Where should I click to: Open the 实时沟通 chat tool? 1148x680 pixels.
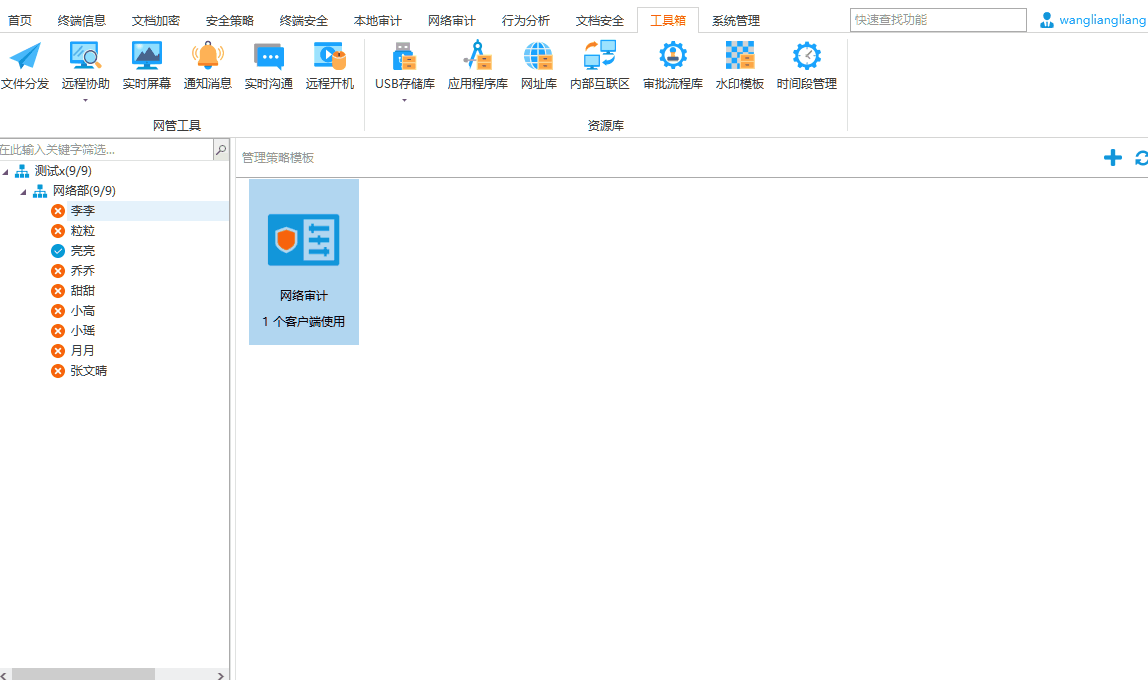[269, 66]
